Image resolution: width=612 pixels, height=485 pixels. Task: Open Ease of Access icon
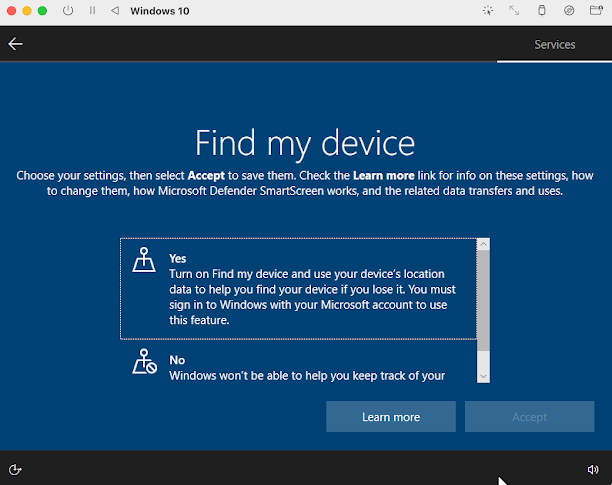point(15,469)
